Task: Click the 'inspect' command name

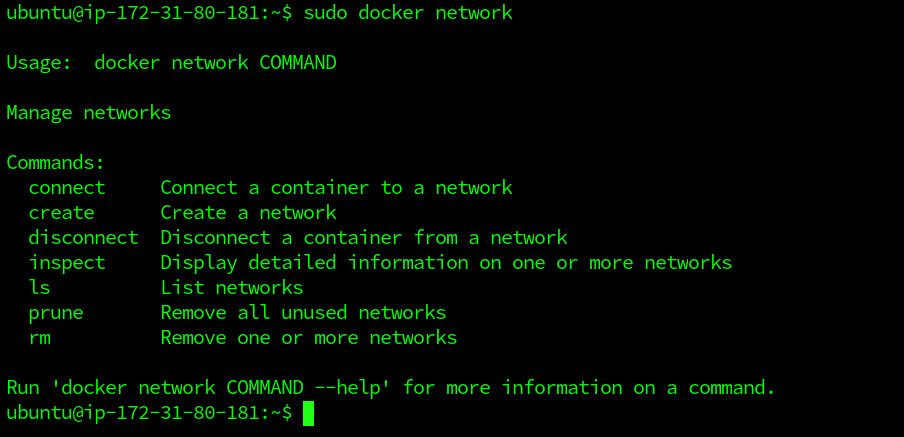Action: click(x=67, y=263)
